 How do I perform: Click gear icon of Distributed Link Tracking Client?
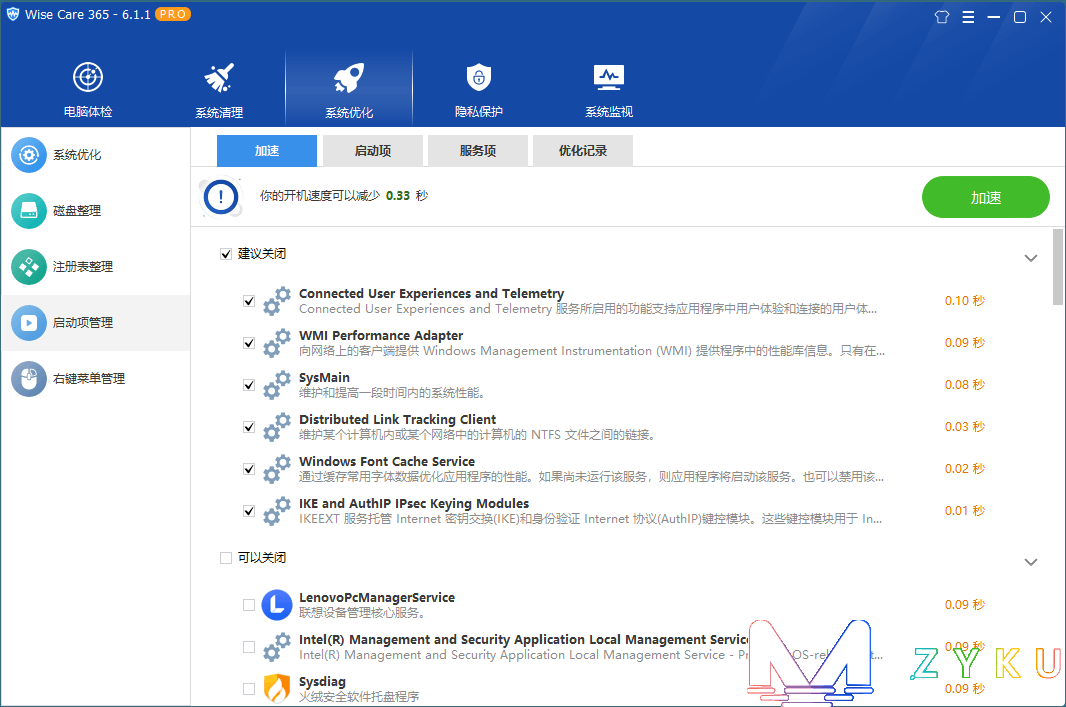click(x=277, y=427)
